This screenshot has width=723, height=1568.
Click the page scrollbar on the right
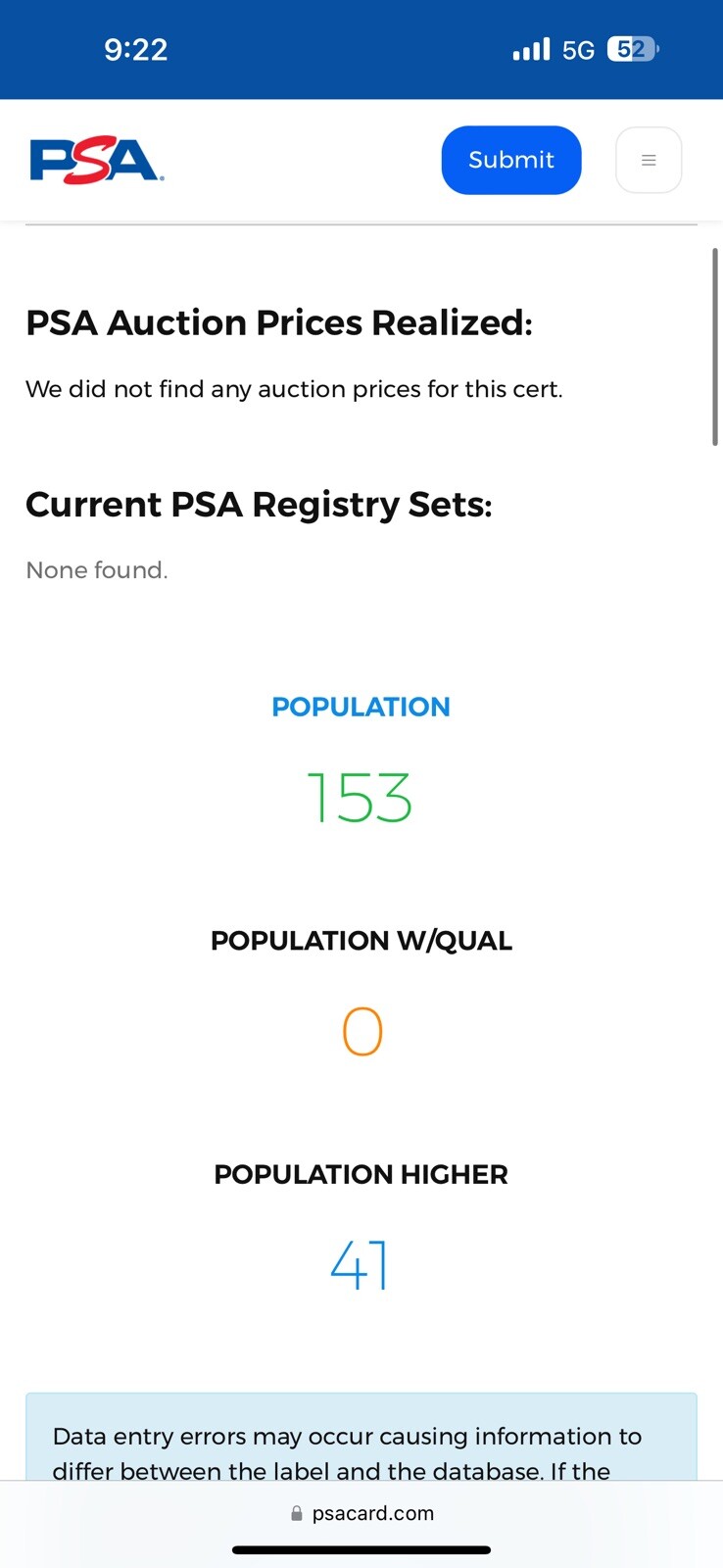pyautogui.click(x=715, y=347)
